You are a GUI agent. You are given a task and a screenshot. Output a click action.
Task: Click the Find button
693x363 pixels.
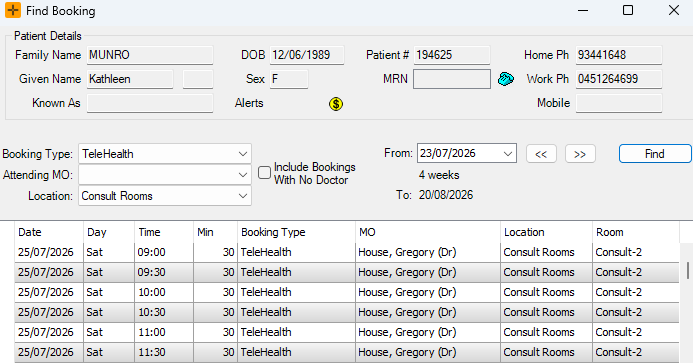pos(655,154)
